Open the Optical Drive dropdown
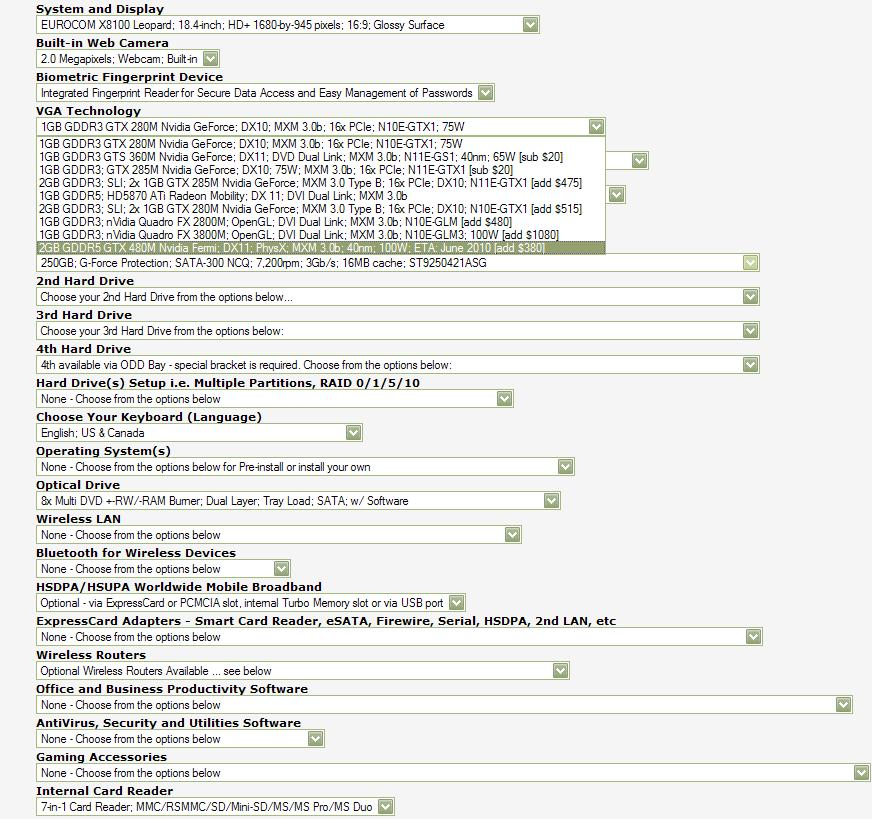This screenshot has height=819, width=872. [x=298, y=501]
